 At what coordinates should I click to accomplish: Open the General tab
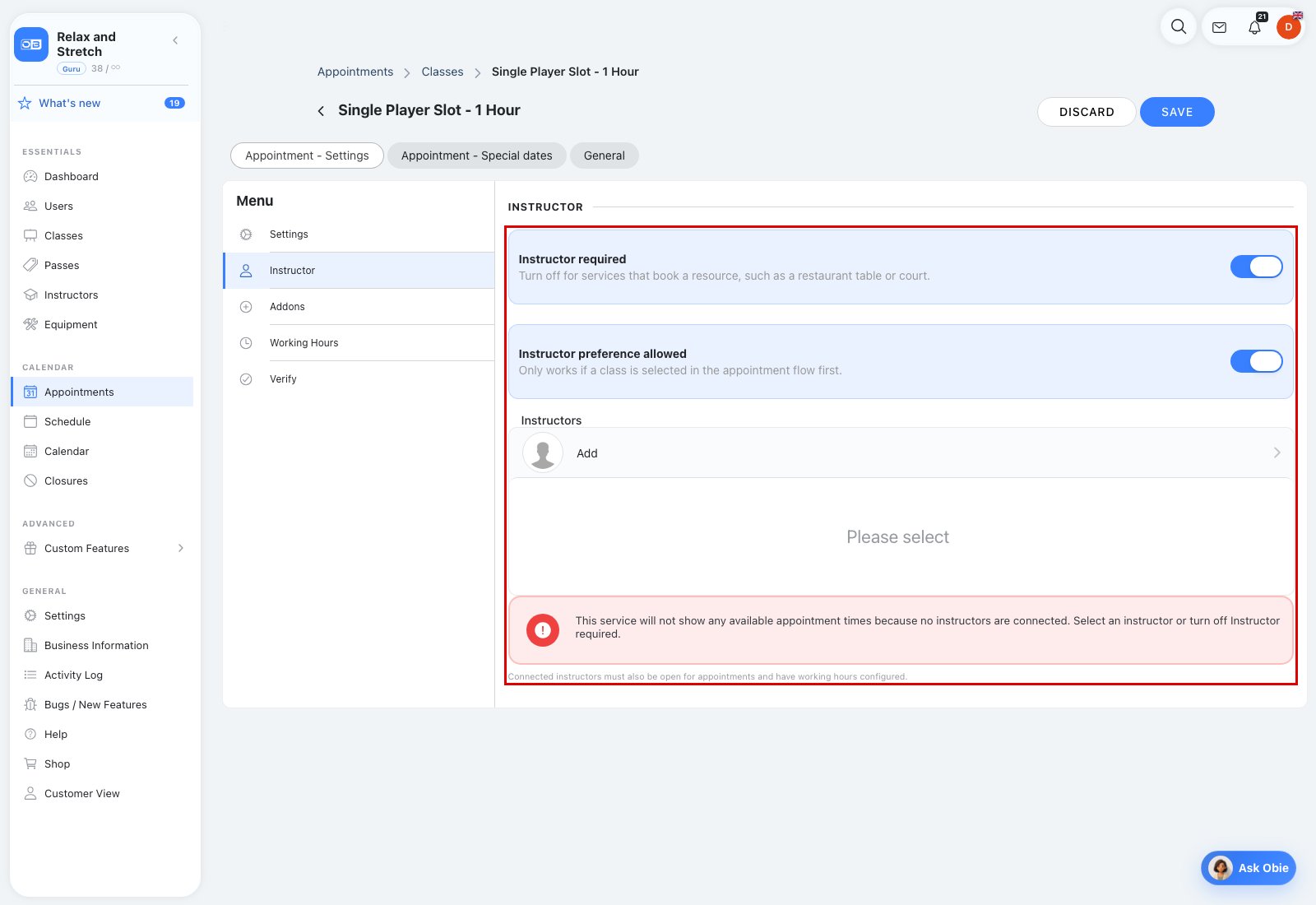pyautogui.click(x=605, y=155)
